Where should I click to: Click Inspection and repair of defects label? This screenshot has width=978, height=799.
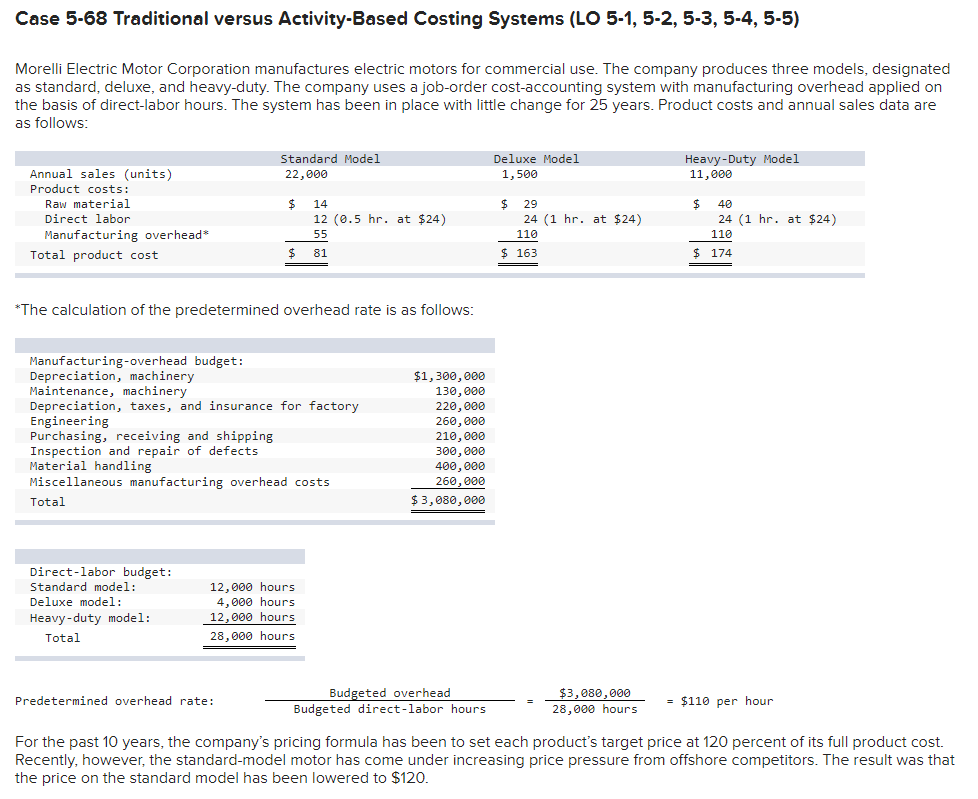pos(143,451)
